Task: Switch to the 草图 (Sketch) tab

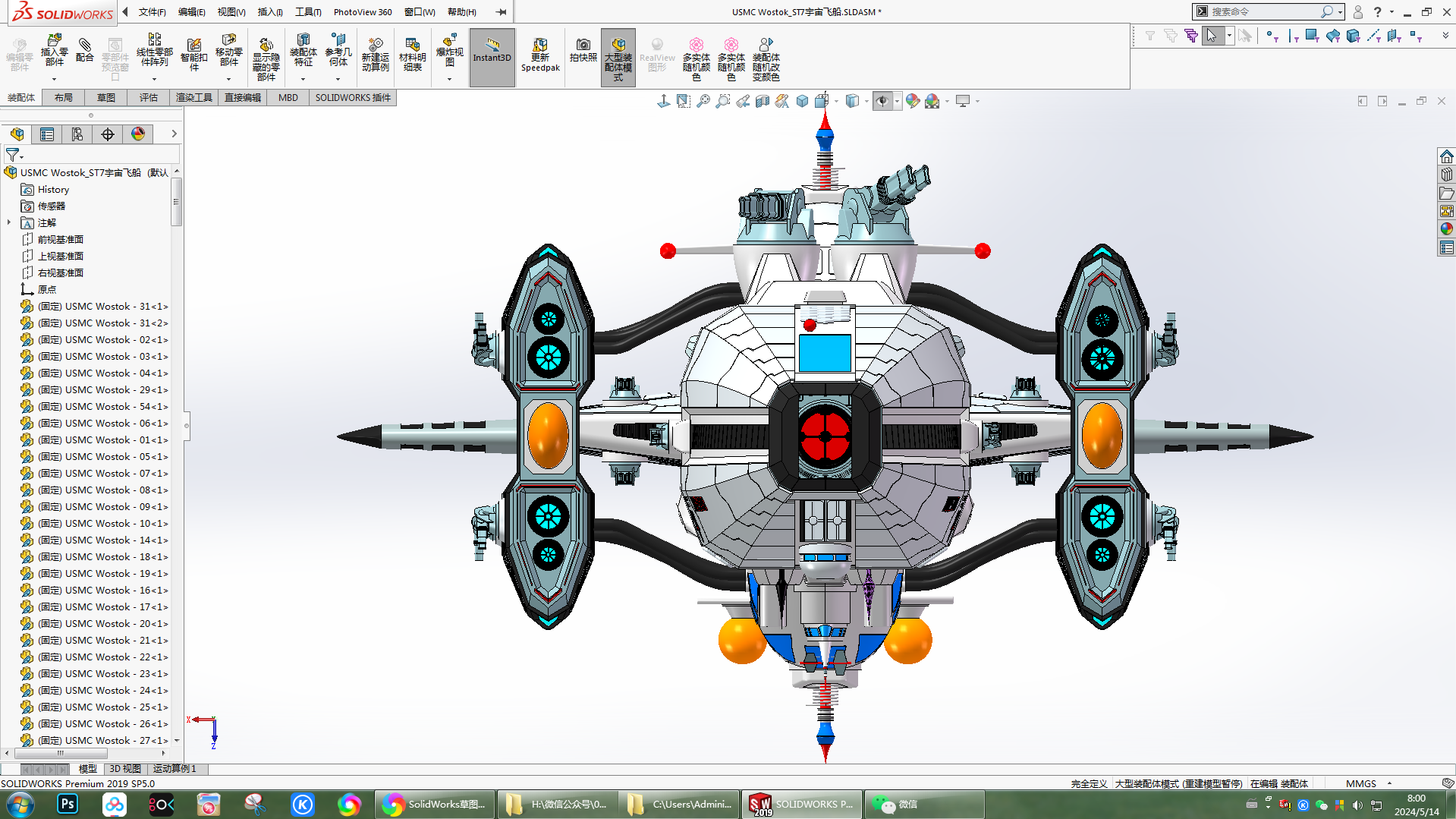Action: [x=105, y=97]
